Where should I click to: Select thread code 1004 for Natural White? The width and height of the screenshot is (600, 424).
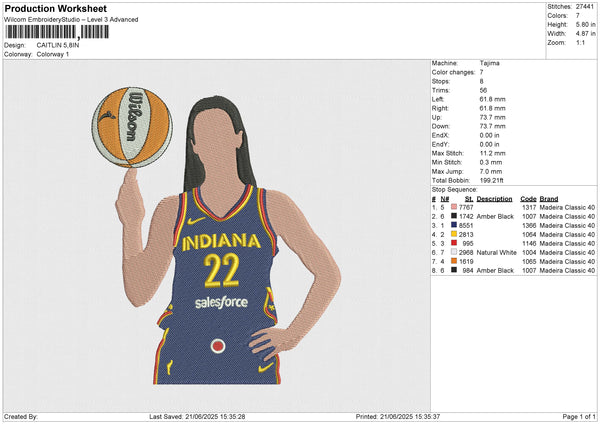pos(529,253)
